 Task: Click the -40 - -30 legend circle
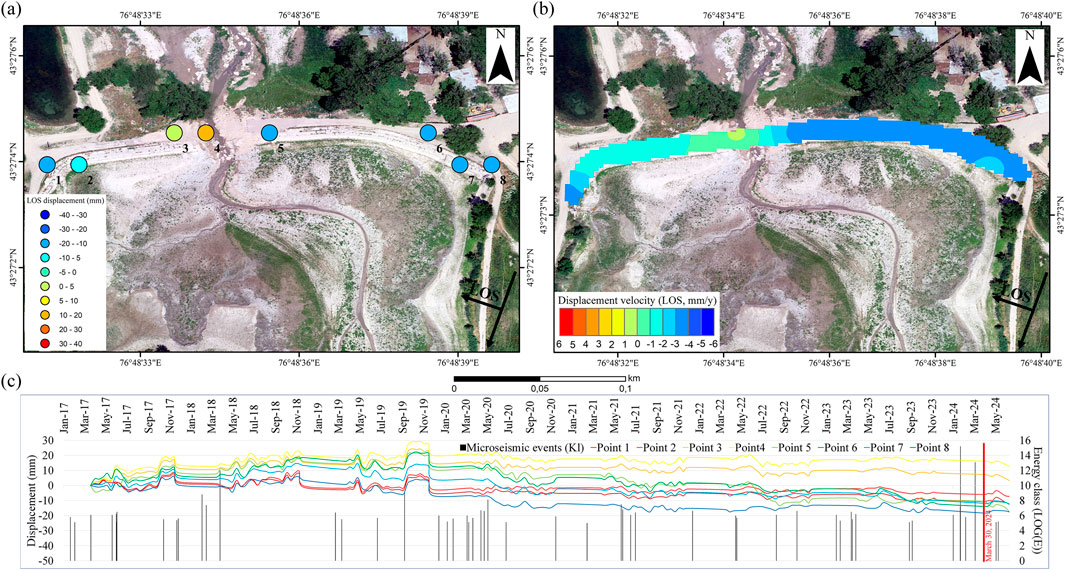point(45,215)
